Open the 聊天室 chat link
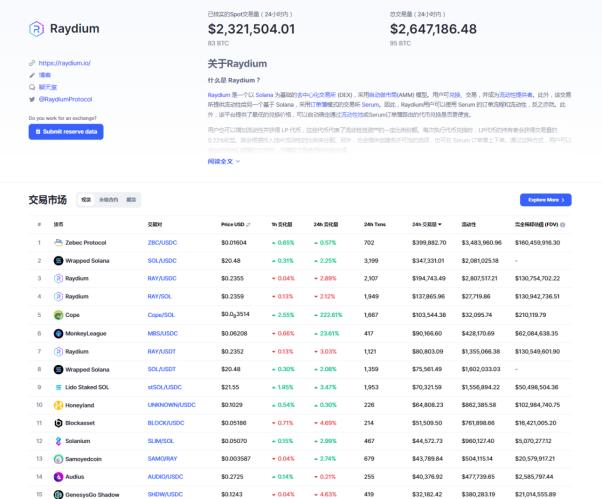The height and width of the screenshot is (499, 602). [48, 87]
